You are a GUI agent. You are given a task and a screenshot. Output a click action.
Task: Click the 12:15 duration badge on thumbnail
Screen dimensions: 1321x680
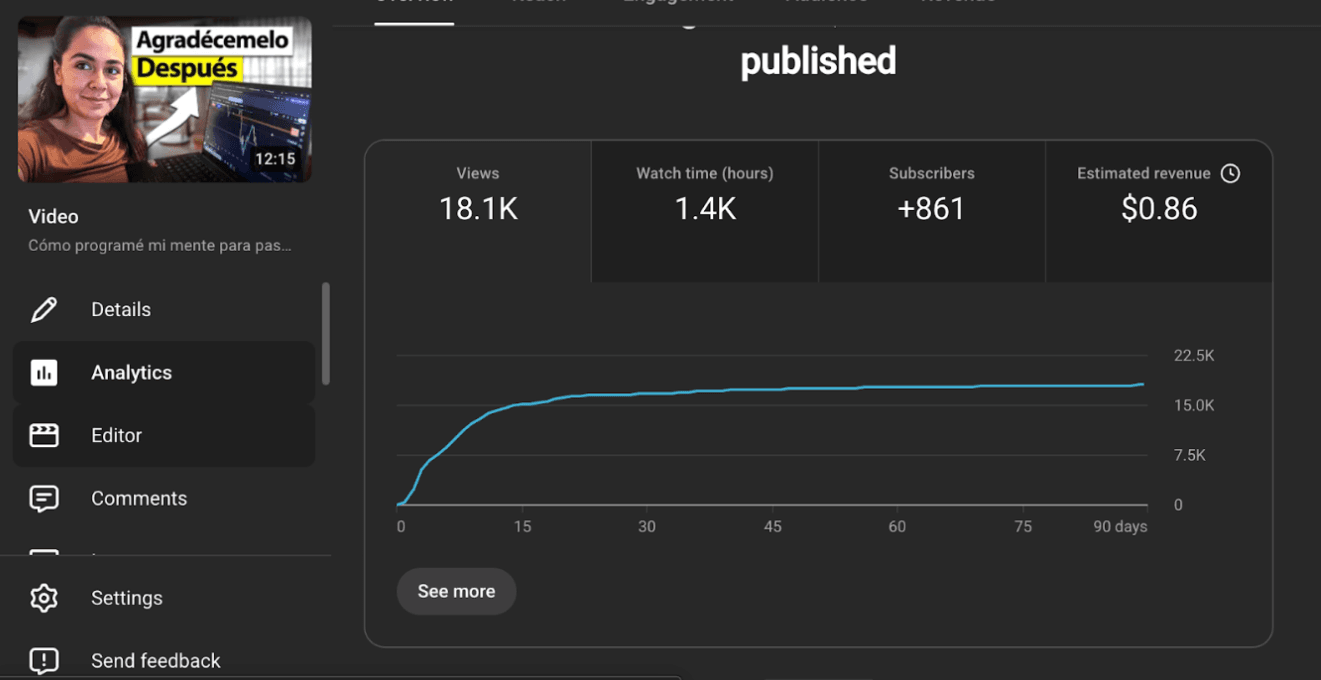click(x=274, y=159)
